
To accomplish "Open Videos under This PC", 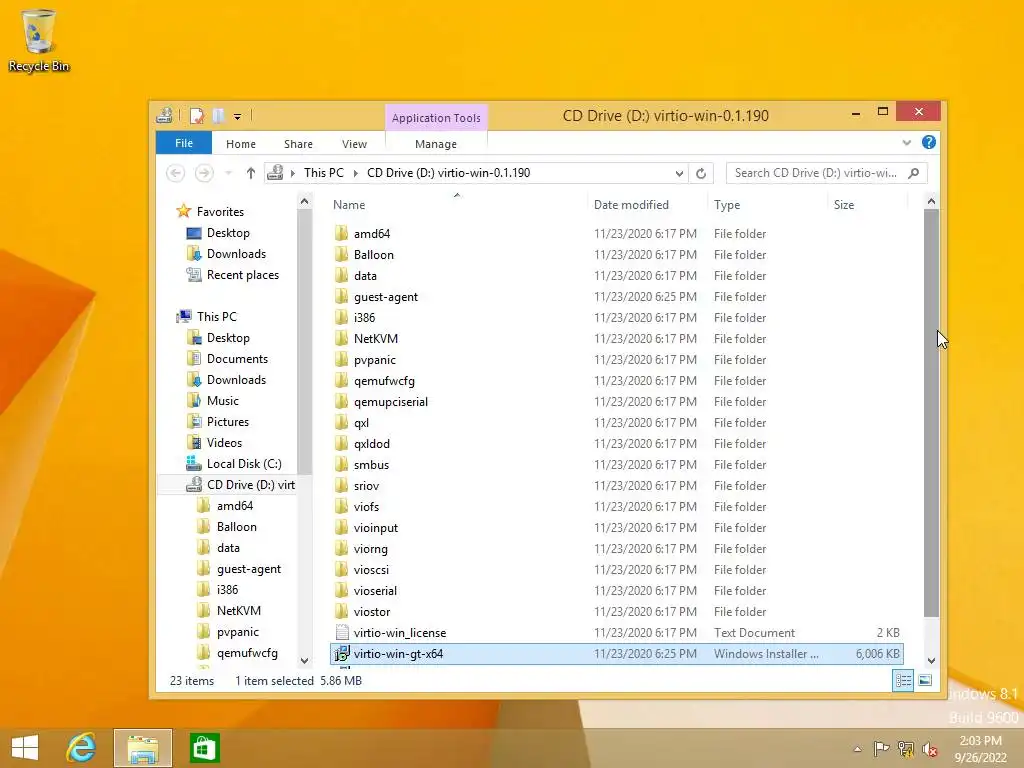I will (224, 443).
